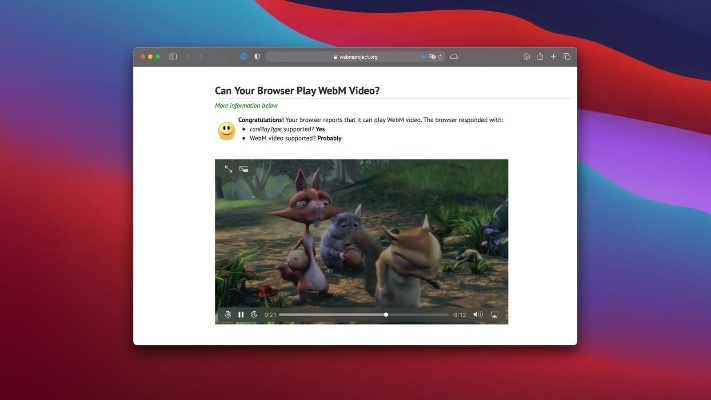Skip back 15 seconds in video
The height and width of the screenshot is (400, 711).
pos(228,315)
